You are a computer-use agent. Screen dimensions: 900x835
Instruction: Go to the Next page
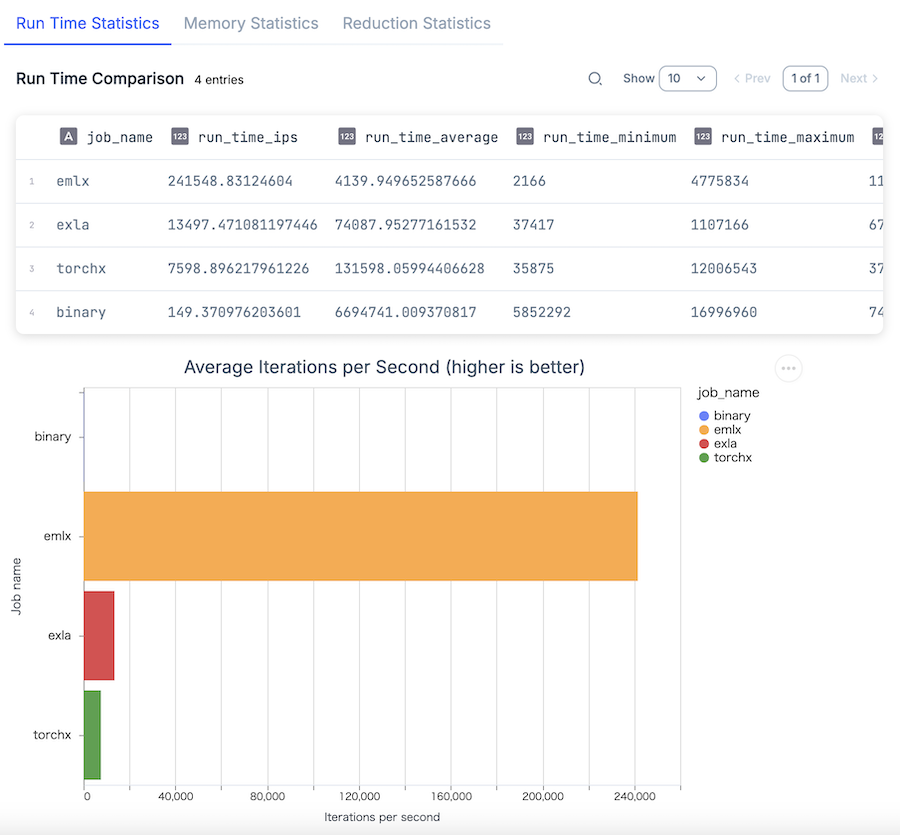click(859, 79)
